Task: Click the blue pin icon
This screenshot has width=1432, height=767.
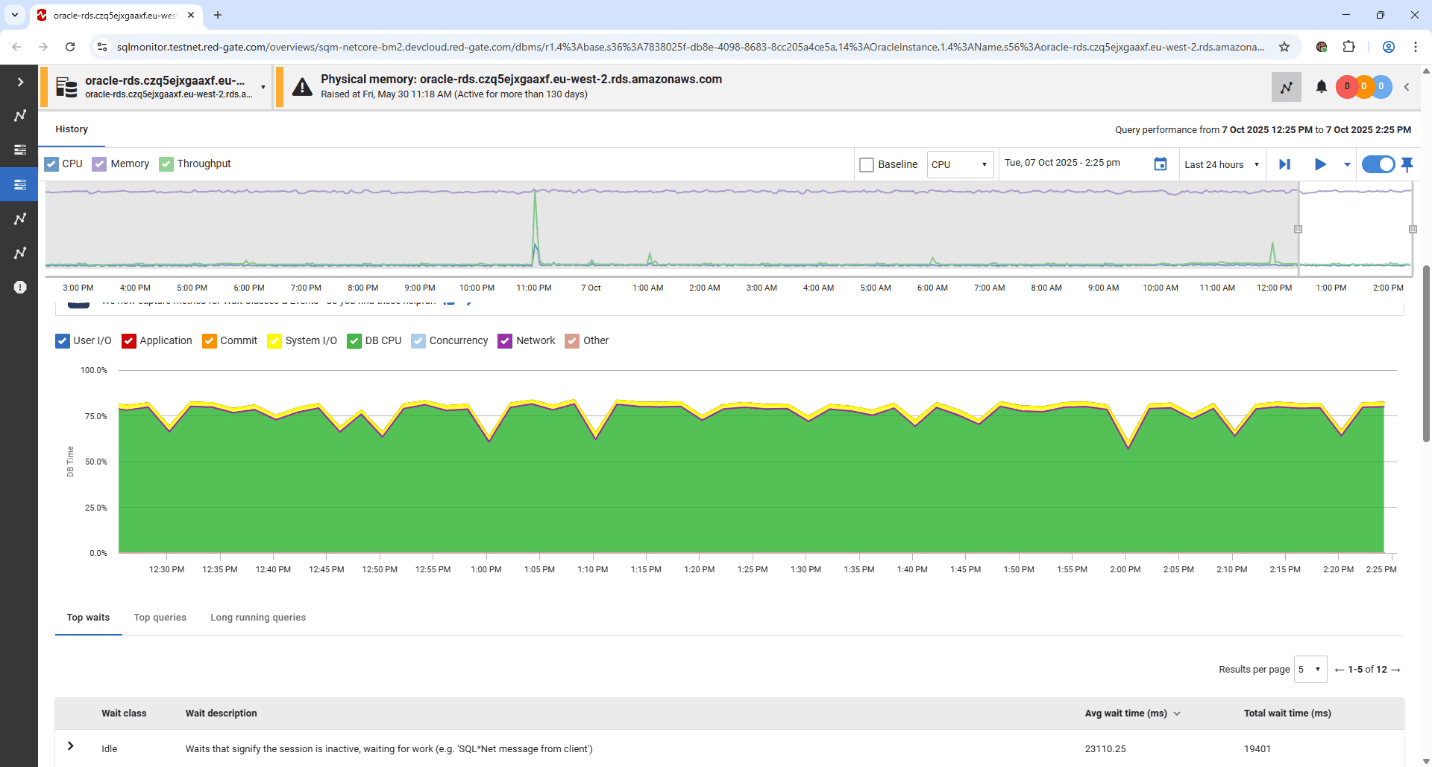Action: pyautogui.click(x=1407, y=164)
